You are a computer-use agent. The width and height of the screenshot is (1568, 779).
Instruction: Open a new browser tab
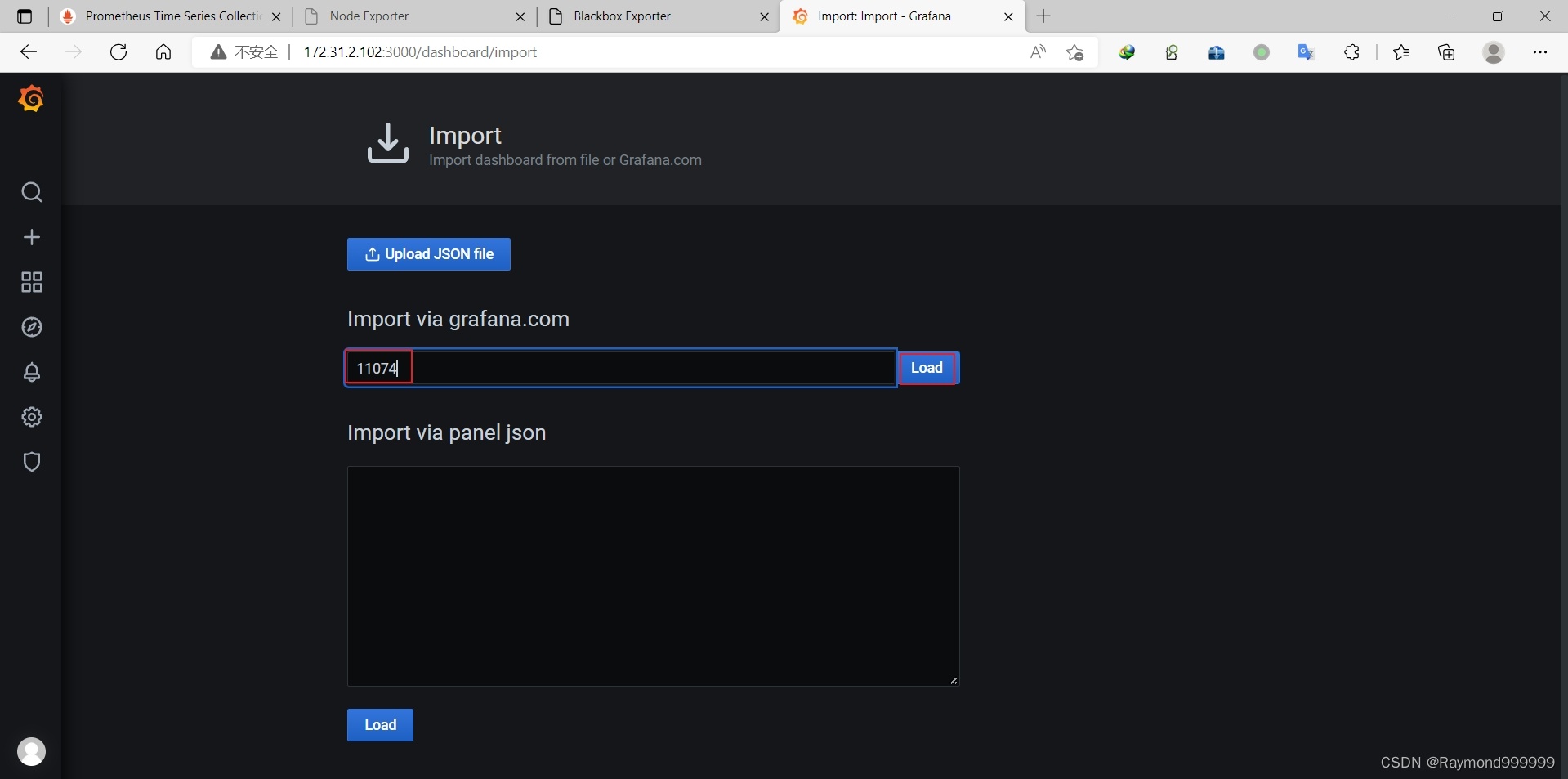(1043, 16)
